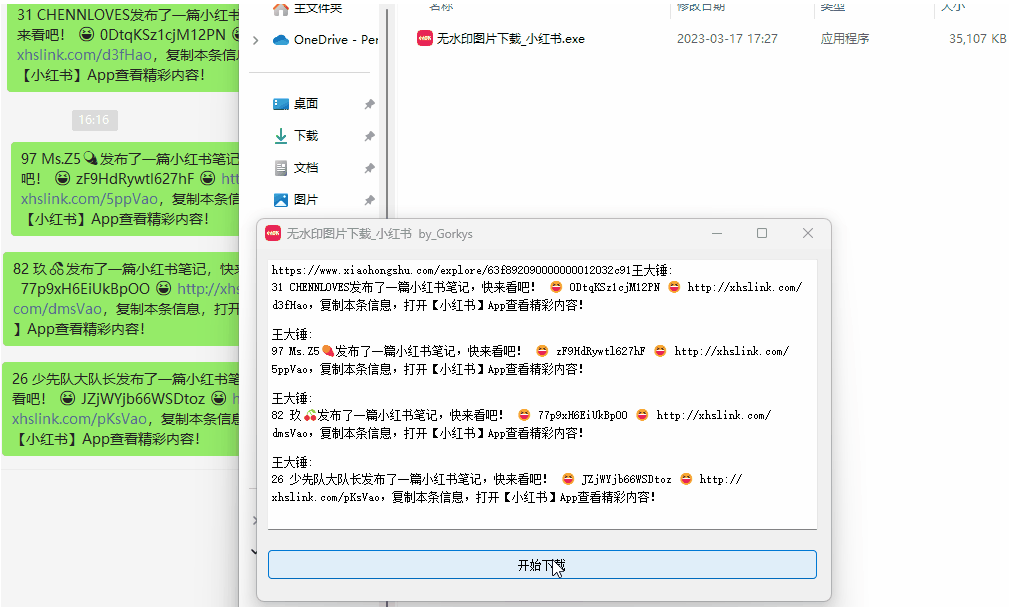Click the 26 少先队大队长 chat message bubble
The height and width of the screenshot is (611, 1009).
tap(120, 409)
